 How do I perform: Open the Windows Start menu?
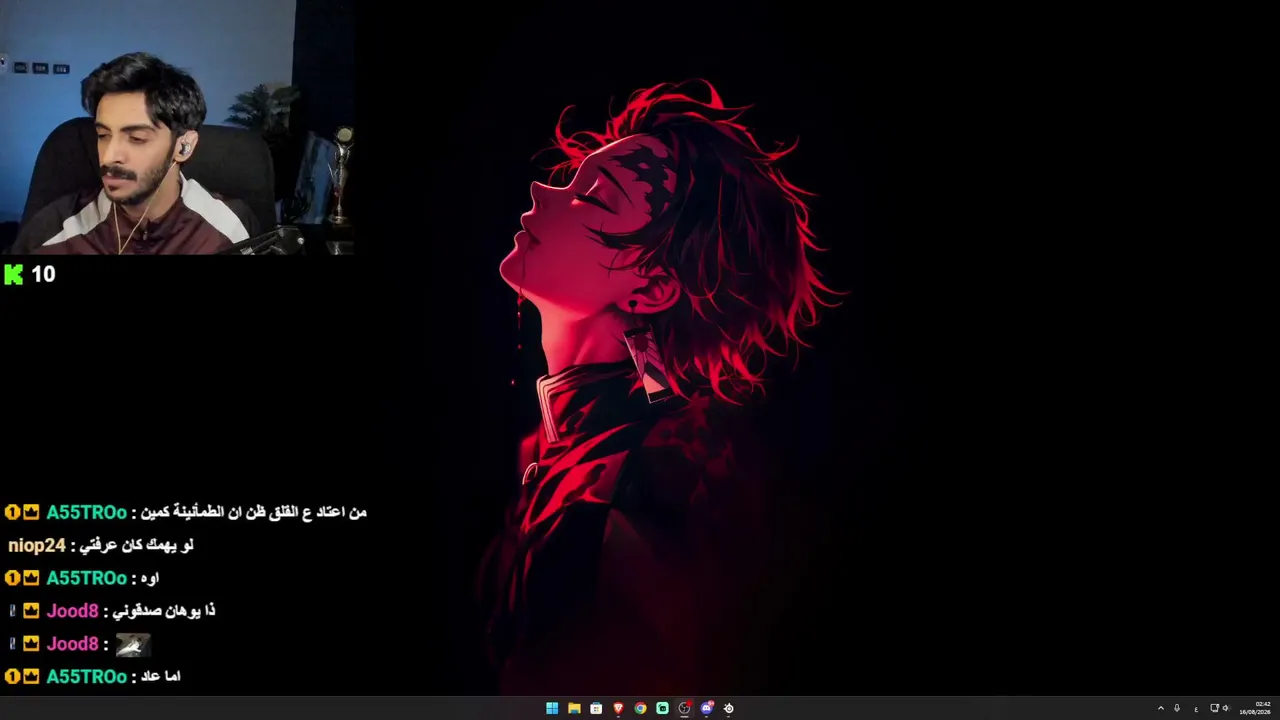click(552, 708)
